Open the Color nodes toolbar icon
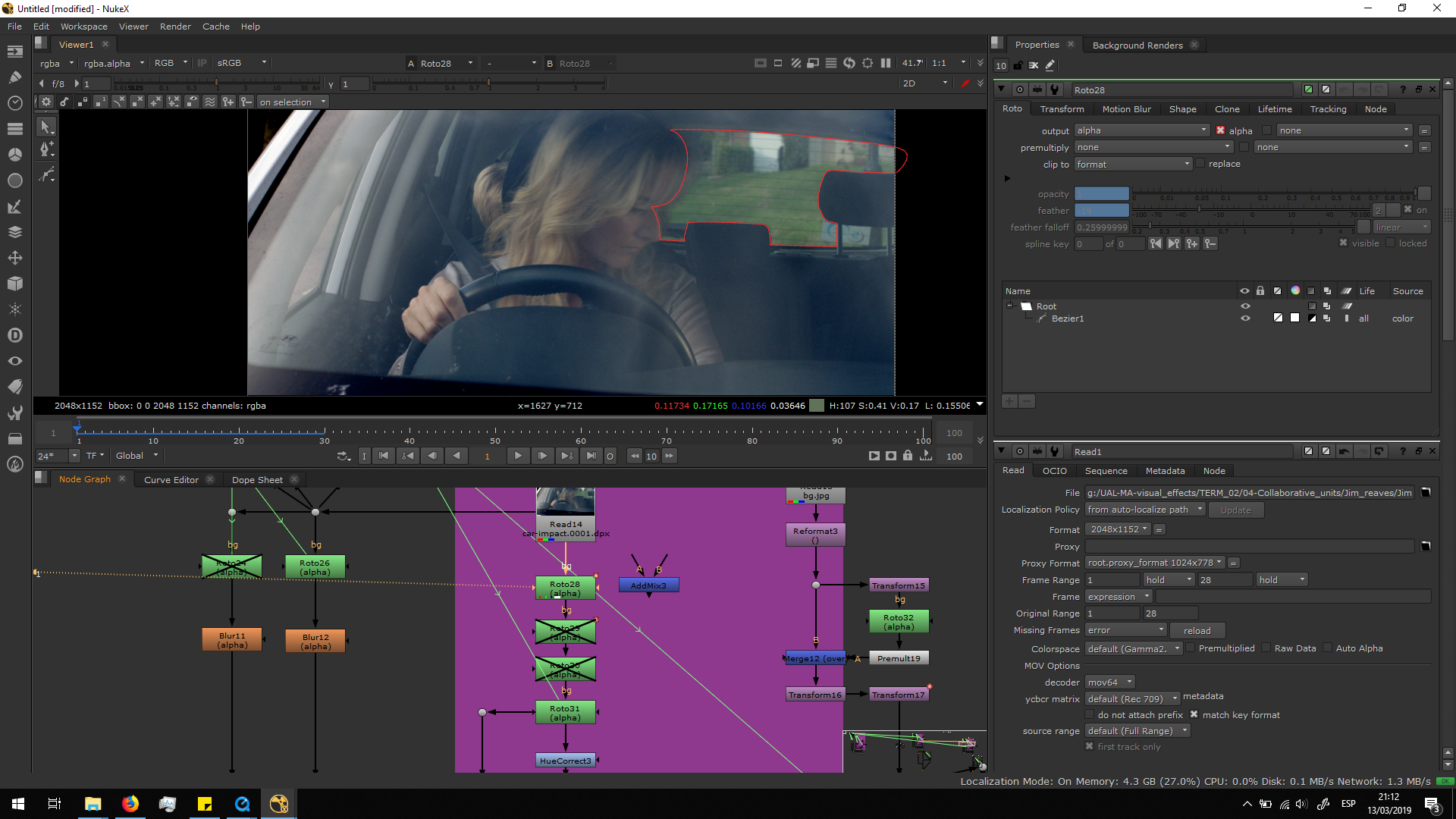This screenshot has width=1456, height=819. (15, 154)
